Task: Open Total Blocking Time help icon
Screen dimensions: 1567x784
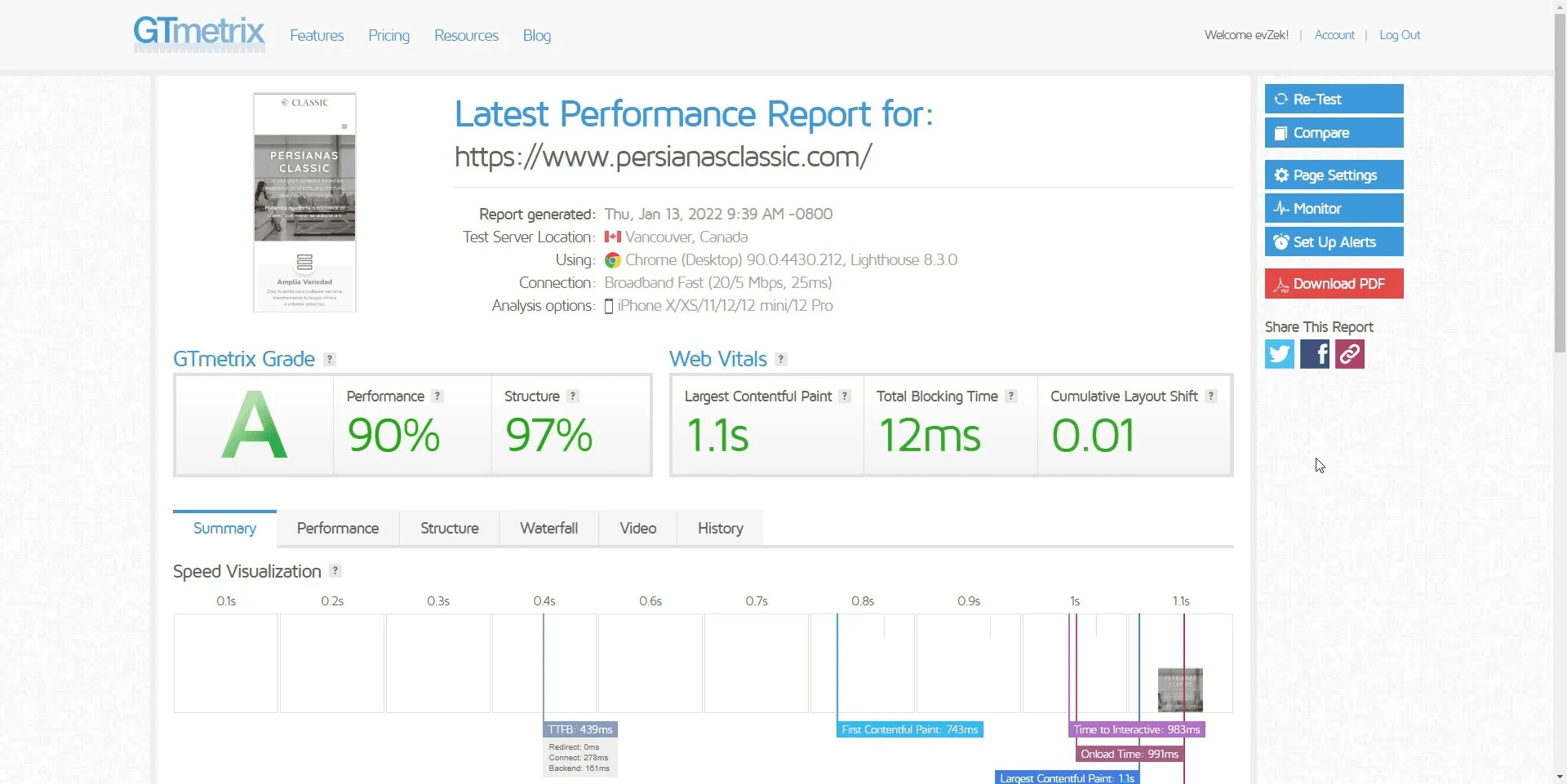Action: [x=1011, y=396]
